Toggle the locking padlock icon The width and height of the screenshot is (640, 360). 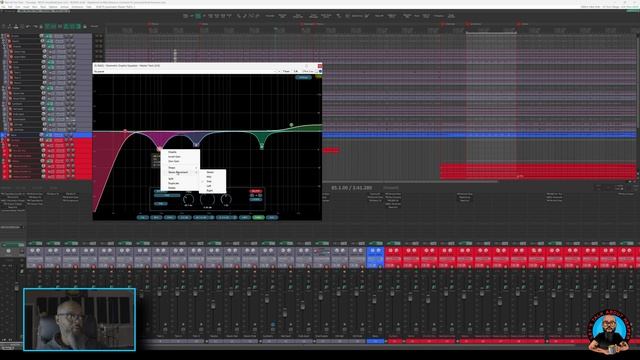pos(85,26)
